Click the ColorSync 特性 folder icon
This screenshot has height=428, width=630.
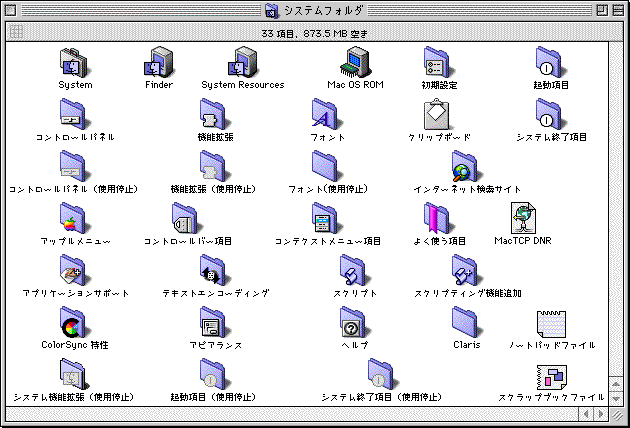click(74, 322)
